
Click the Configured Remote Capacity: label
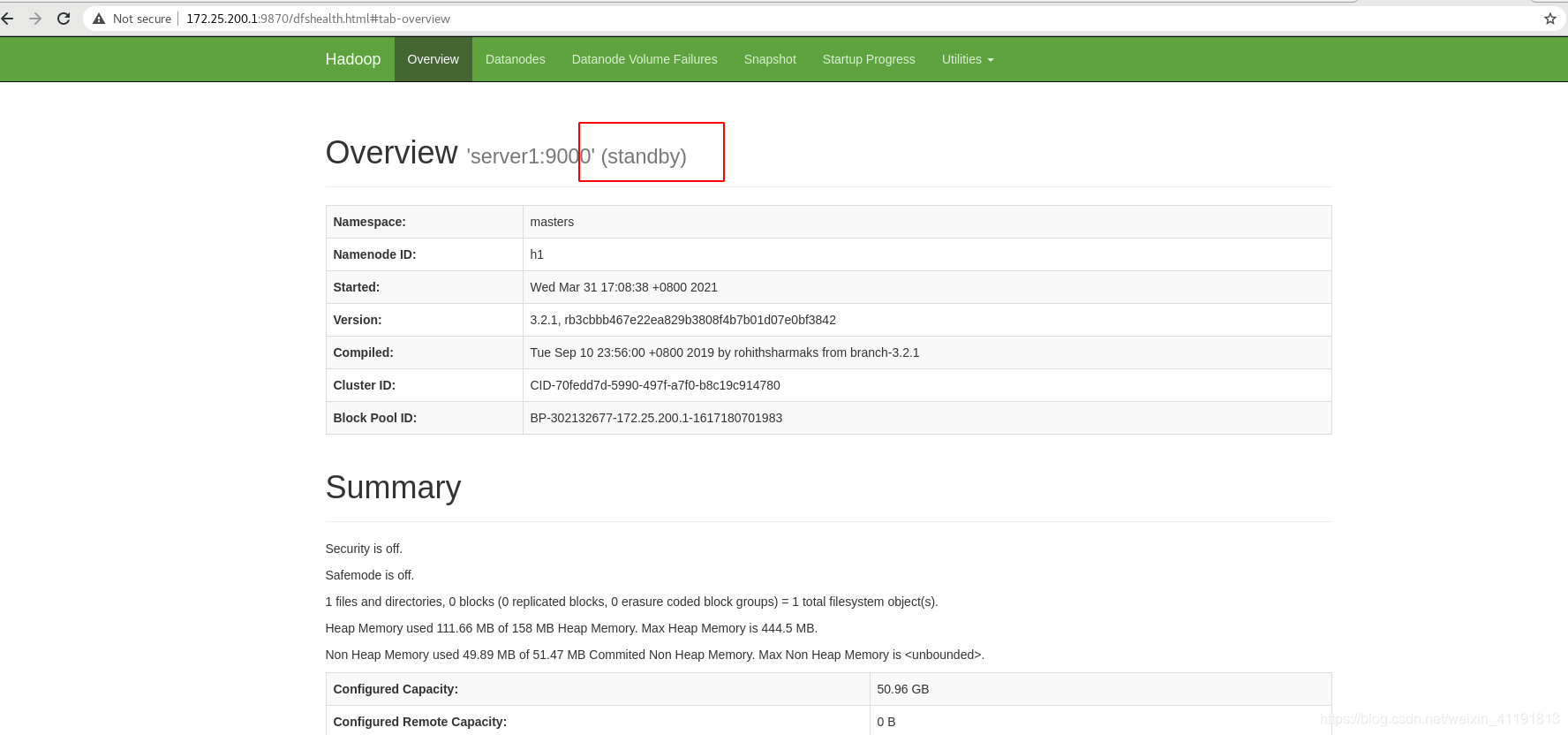pos(420,722)
